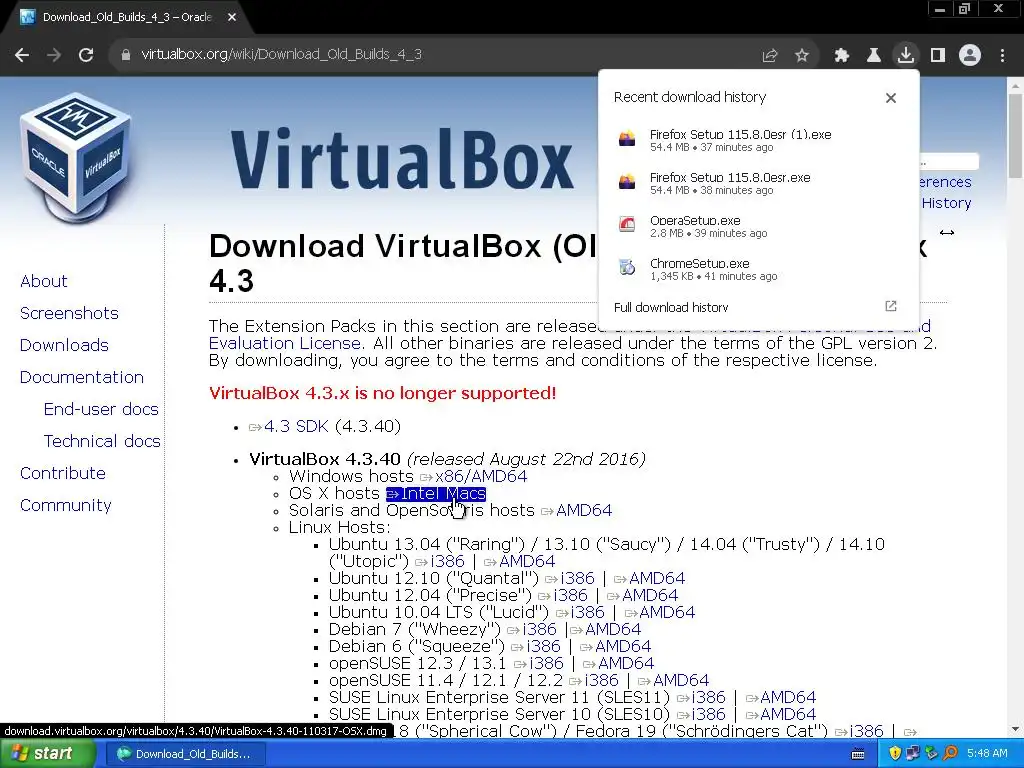Reload the page with the refresh icon
1024x768 pixels.
[86, 55]
